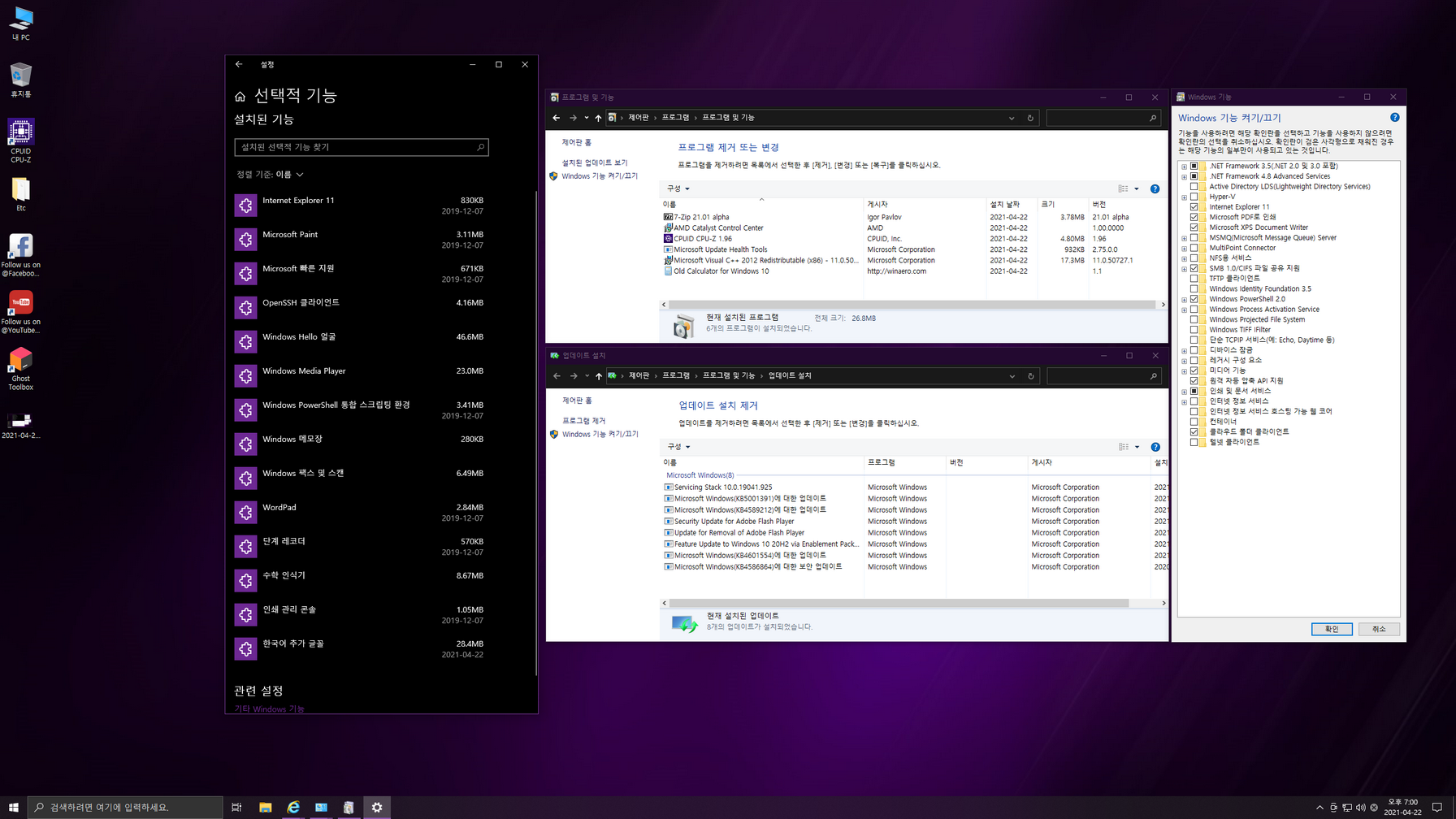This screenshot has width=1456, height=819.
Task: Check the 컨테이너 checkbox
Action: pyautogui.click(x=1194, y=422)
